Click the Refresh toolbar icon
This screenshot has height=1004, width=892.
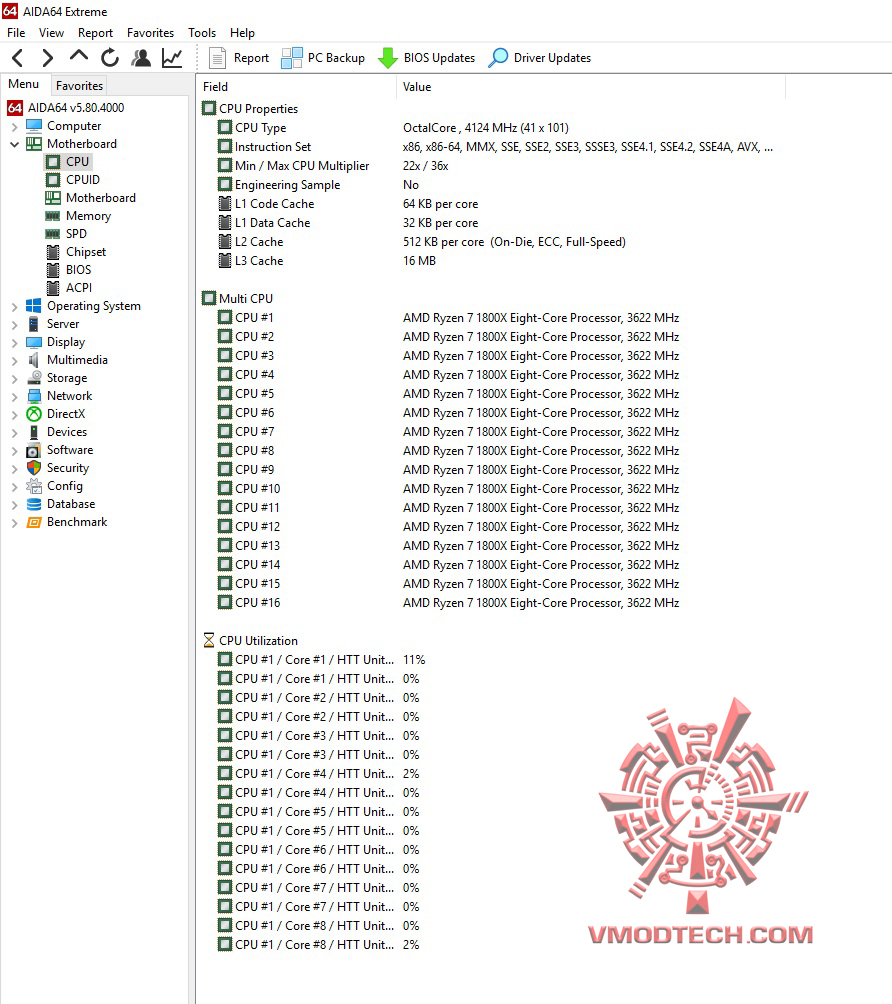(110, 58)
